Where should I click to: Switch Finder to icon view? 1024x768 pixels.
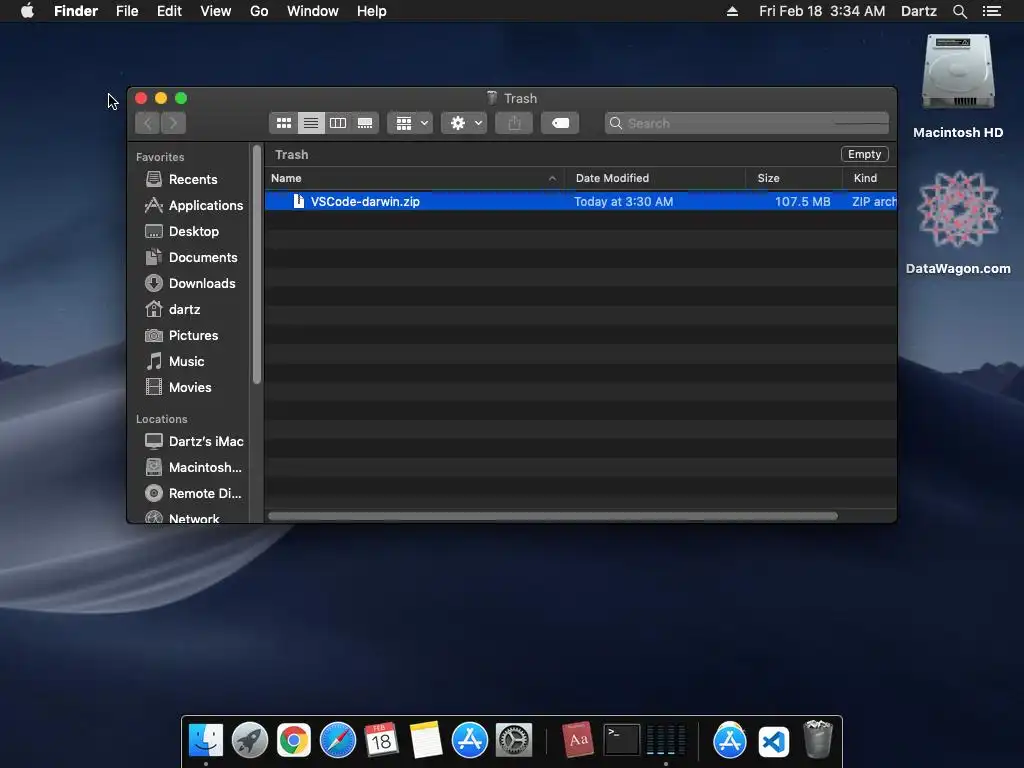click(x=283, y=123)
